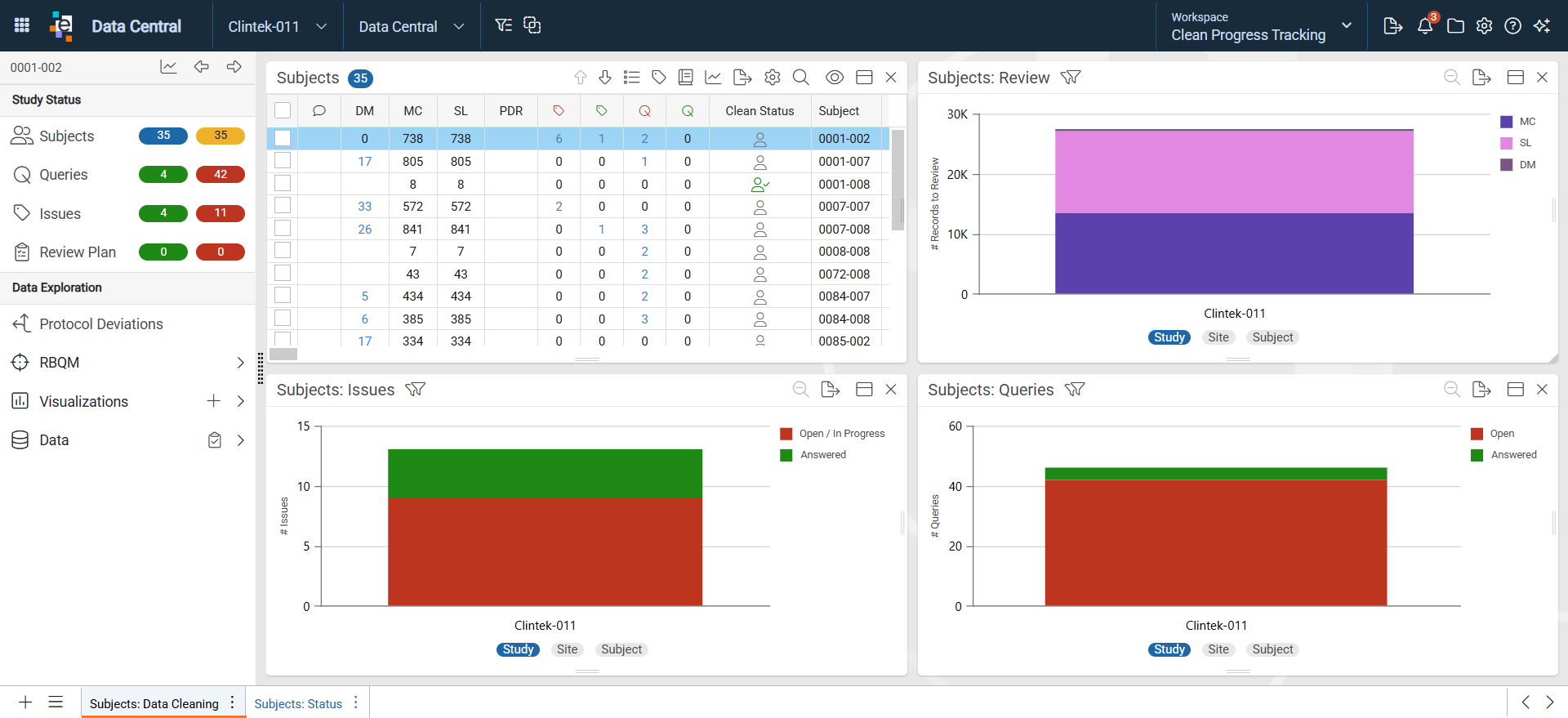Click the list view icon in Subjects toolbar
The width and height of the screenshot is (1568, 718).
point(631,77)
